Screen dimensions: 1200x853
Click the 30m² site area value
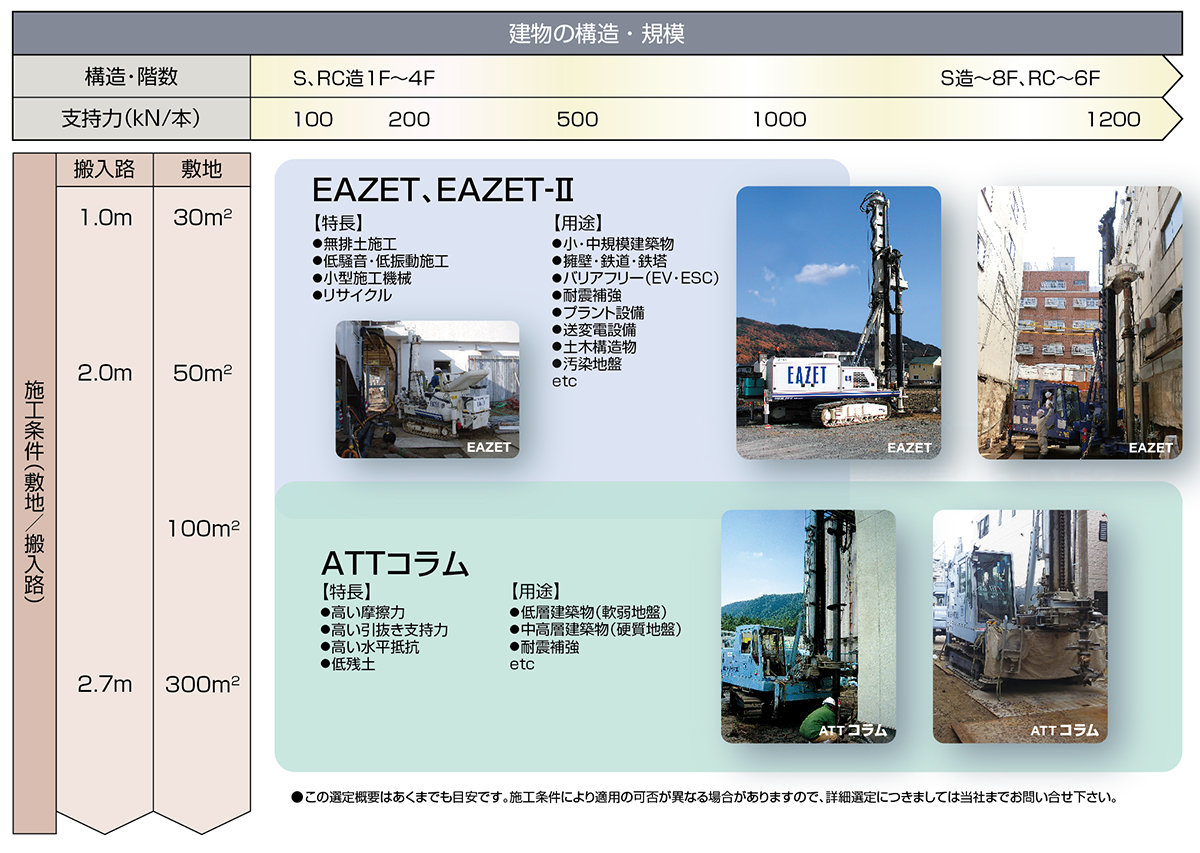(x=203, y=217)
